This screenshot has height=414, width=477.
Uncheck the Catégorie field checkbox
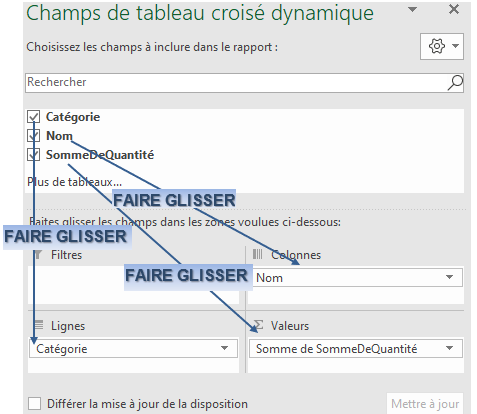tap(33, 117)
